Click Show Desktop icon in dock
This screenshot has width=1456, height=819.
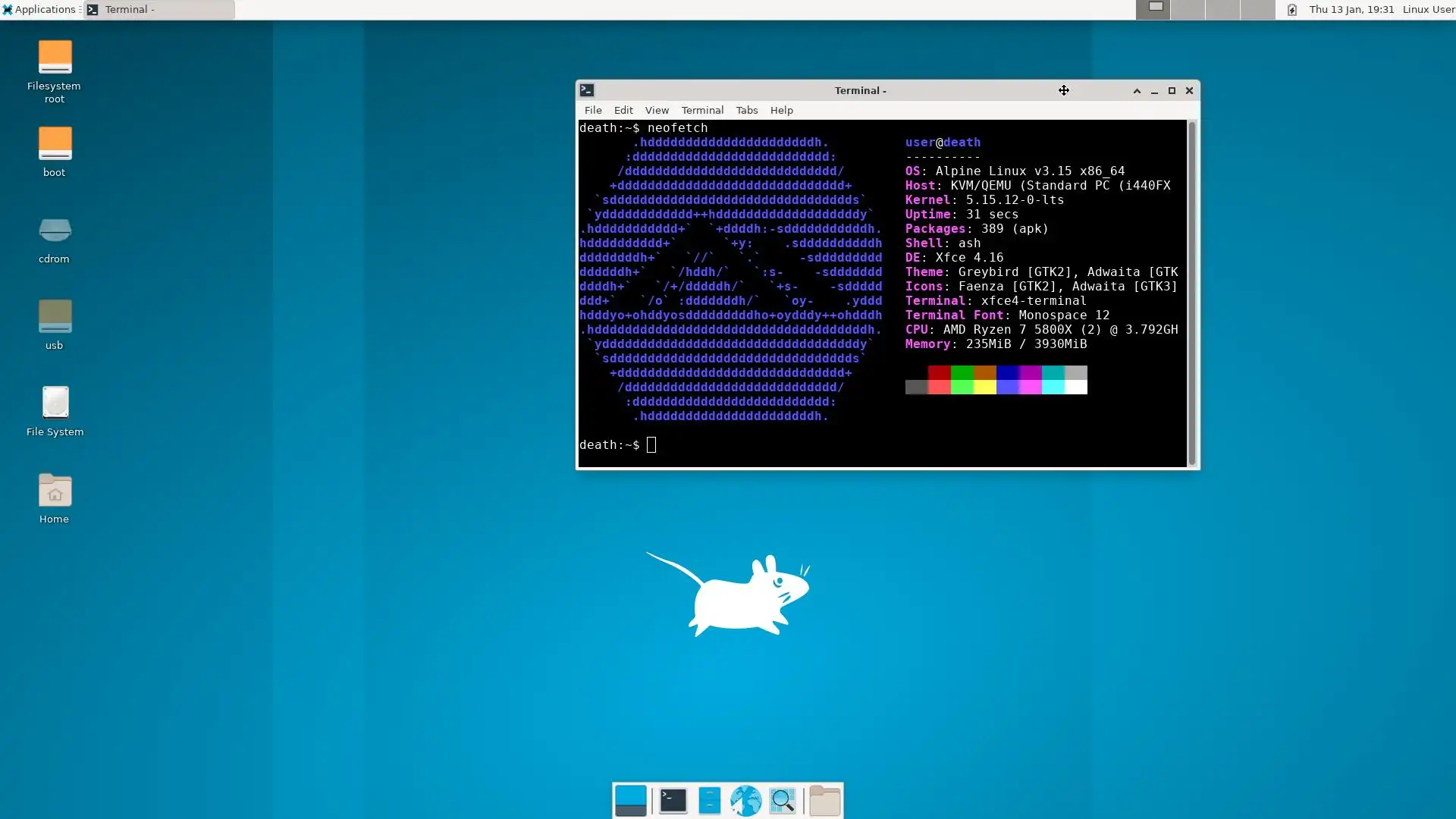point(630,801)
